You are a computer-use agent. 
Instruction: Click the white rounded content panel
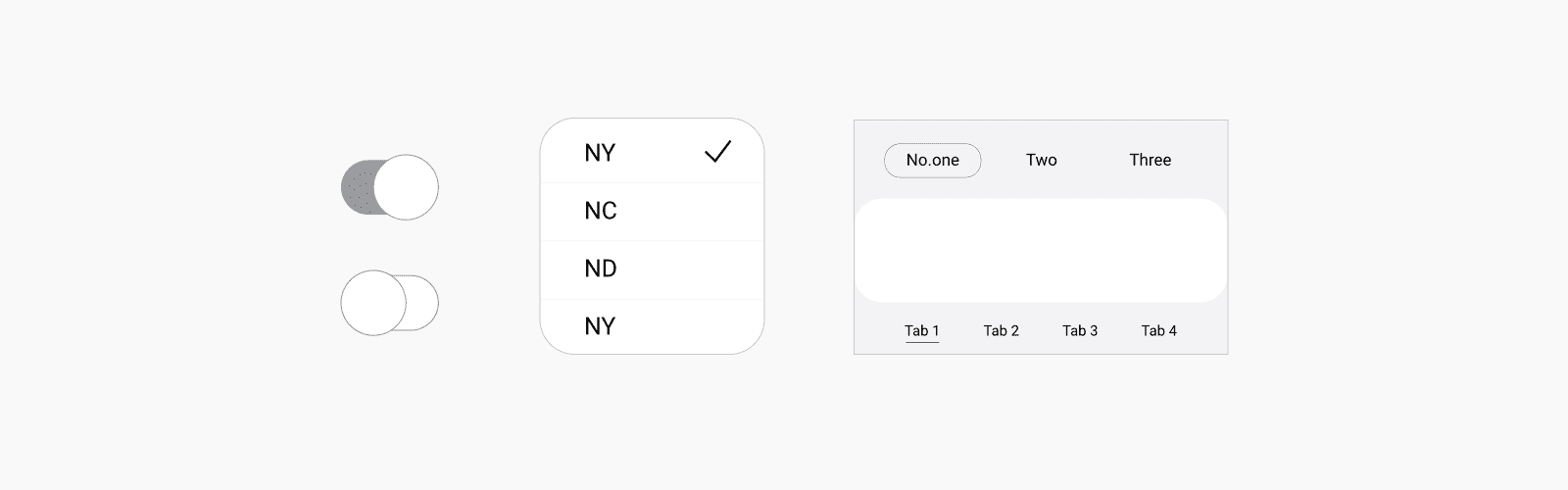pos(1041,251)
